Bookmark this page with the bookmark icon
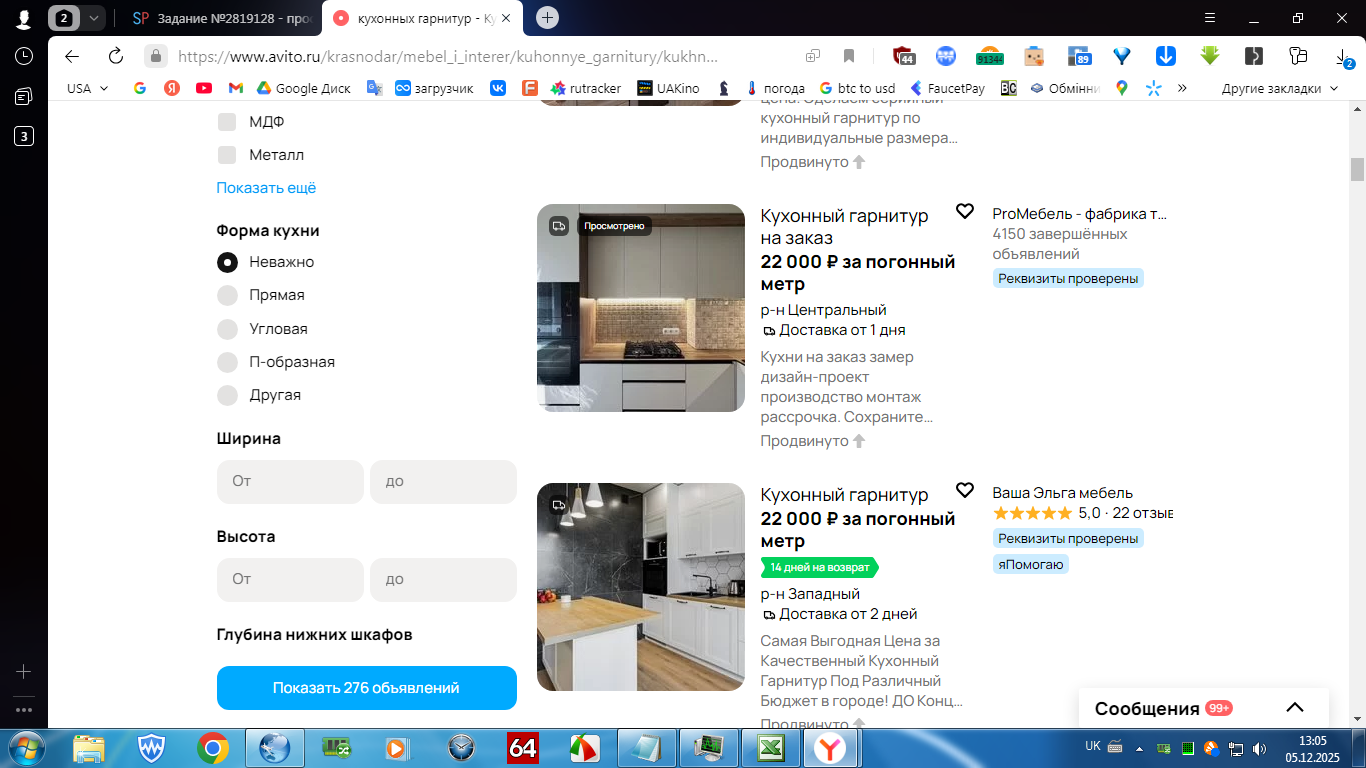 coord(849,56)
